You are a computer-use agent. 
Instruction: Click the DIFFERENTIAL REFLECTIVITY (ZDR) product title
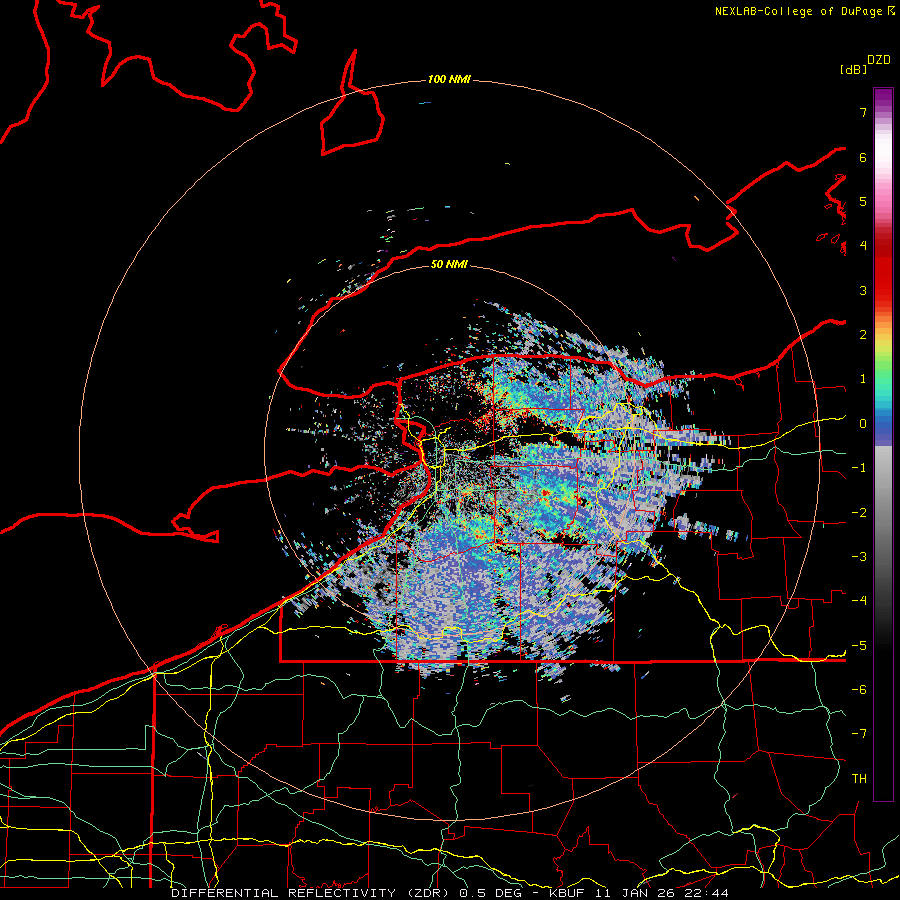(312, 893)
